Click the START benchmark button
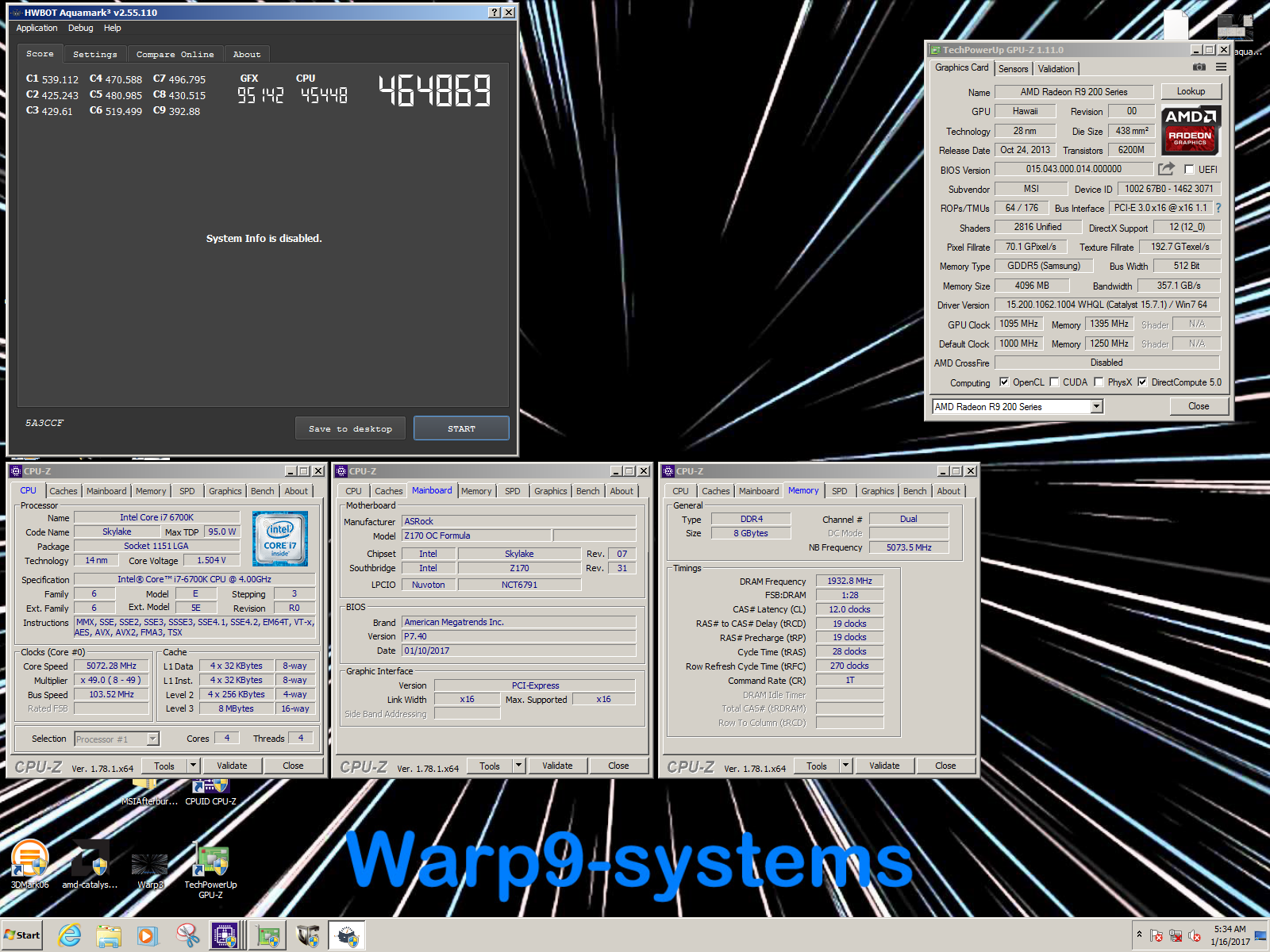 pyautogui.click(x=461, y=428)
